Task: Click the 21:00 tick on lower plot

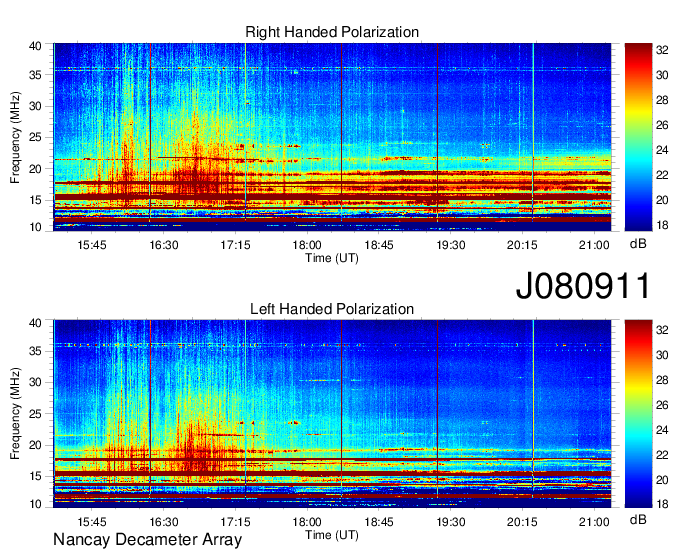Action: [x=594, y=522]
